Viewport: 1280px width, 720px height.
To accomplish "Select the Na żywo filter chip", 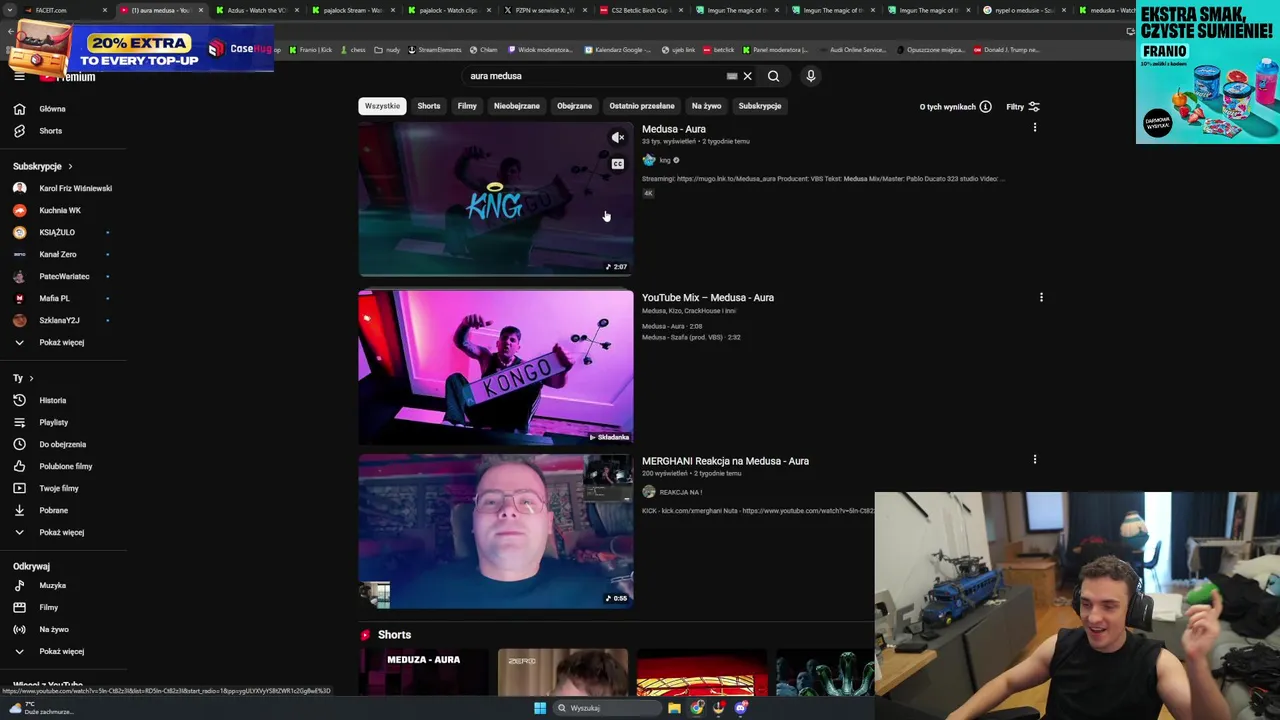I will (706, 106).
